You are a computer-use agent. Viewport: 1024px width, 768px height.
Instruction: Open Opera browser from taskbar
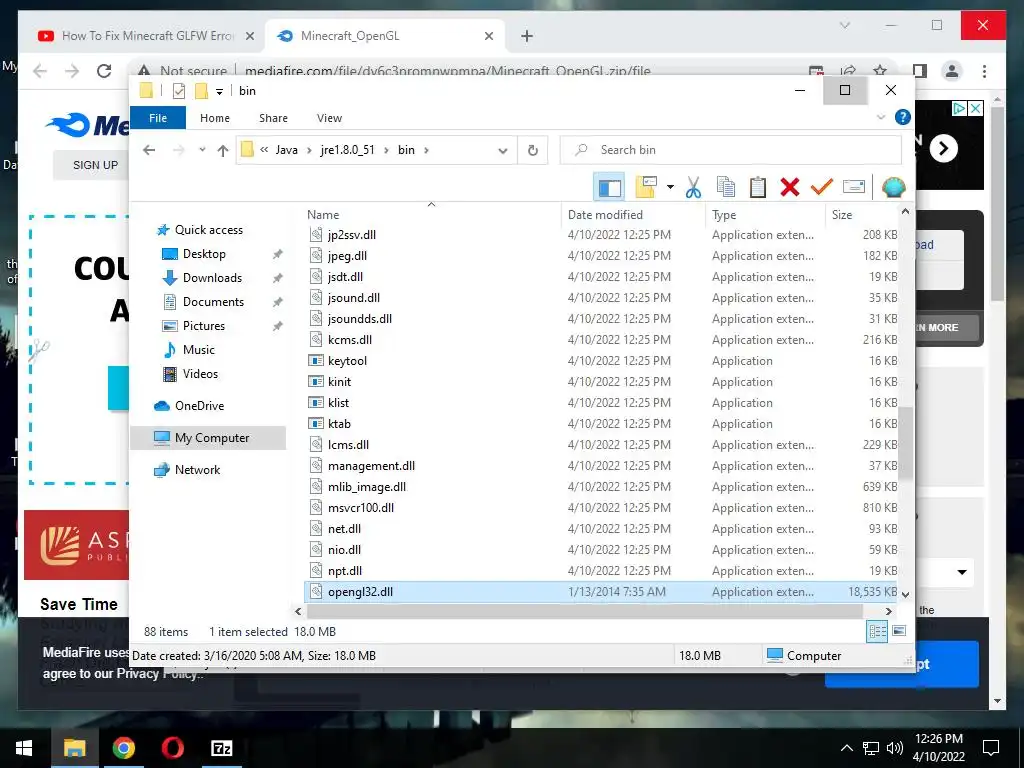172,748
